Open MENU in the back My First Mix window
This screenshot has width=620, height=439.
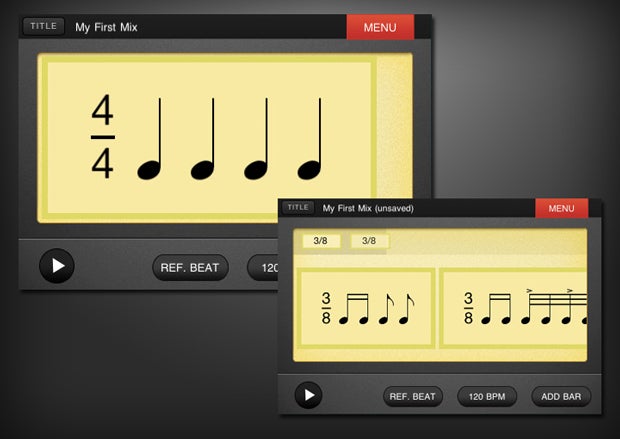coord(380,27)
